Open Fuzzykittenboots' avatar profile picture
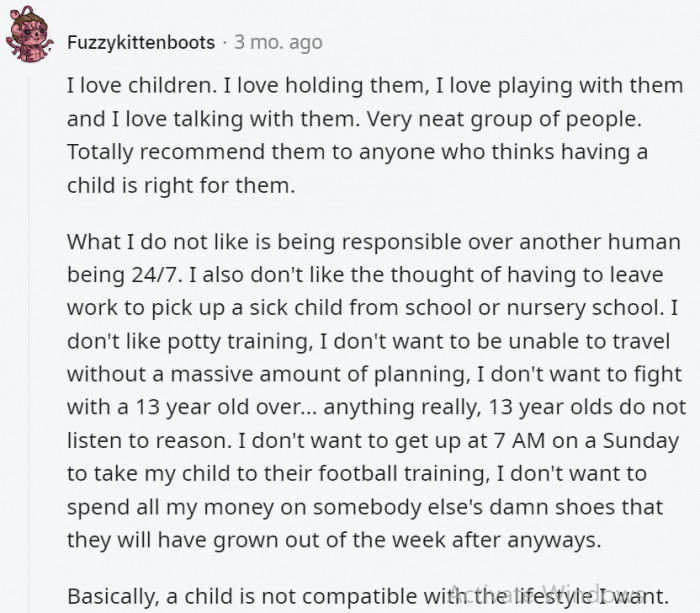The width and height of the screenshot is (700, 613). (x=29, y=35)
